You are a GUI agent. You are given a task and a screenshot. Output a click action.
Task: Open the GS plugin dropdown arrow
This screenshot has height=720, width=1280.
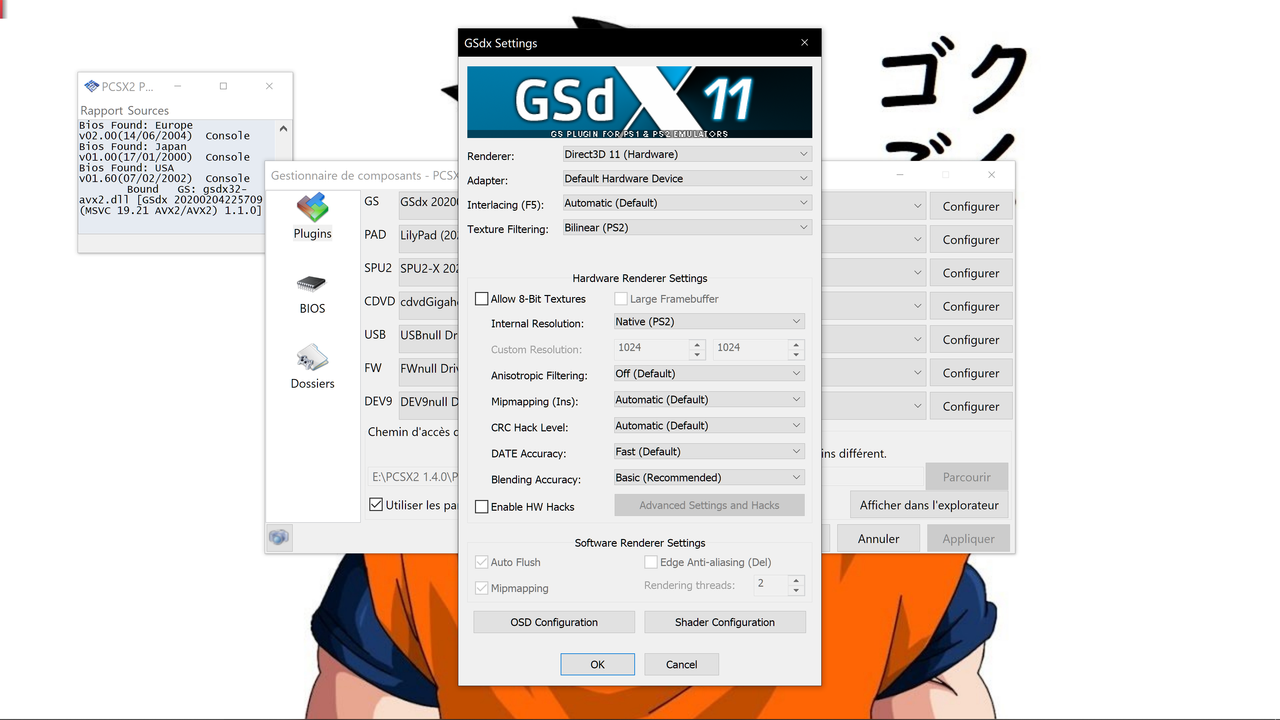(918, 206)
